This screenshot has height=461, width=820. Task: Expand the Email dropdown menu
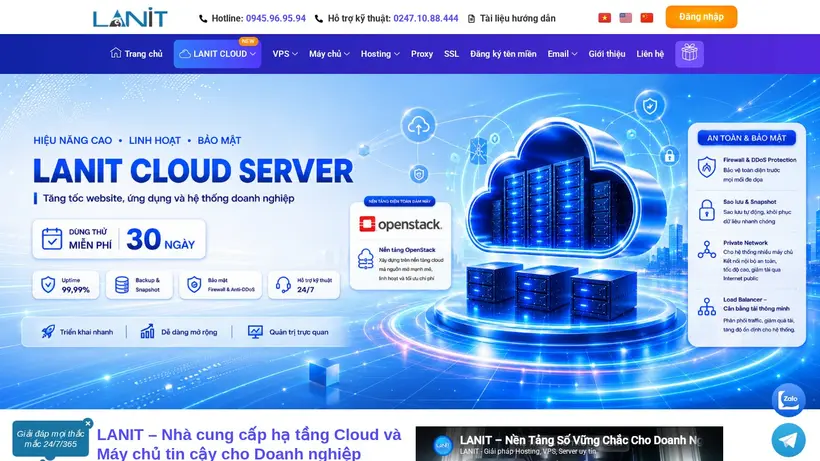(562, 54)
